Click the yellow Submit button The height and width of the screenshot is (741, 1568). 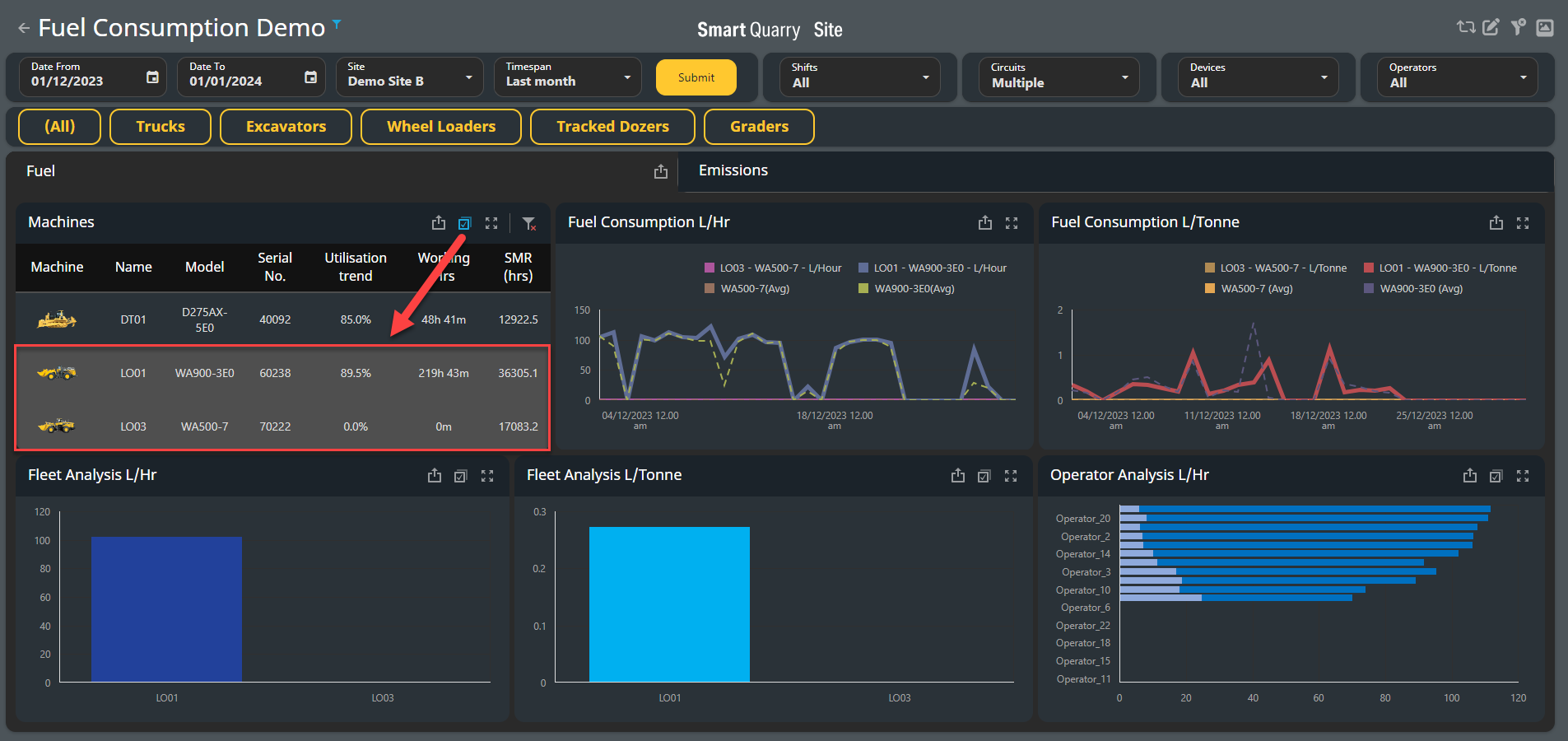696,77
